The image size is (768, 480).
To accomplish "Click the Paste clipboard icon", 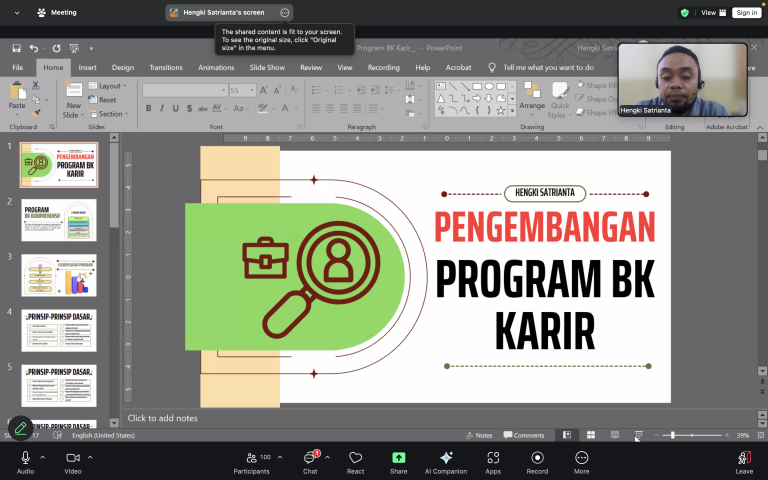I will [18, 91].
